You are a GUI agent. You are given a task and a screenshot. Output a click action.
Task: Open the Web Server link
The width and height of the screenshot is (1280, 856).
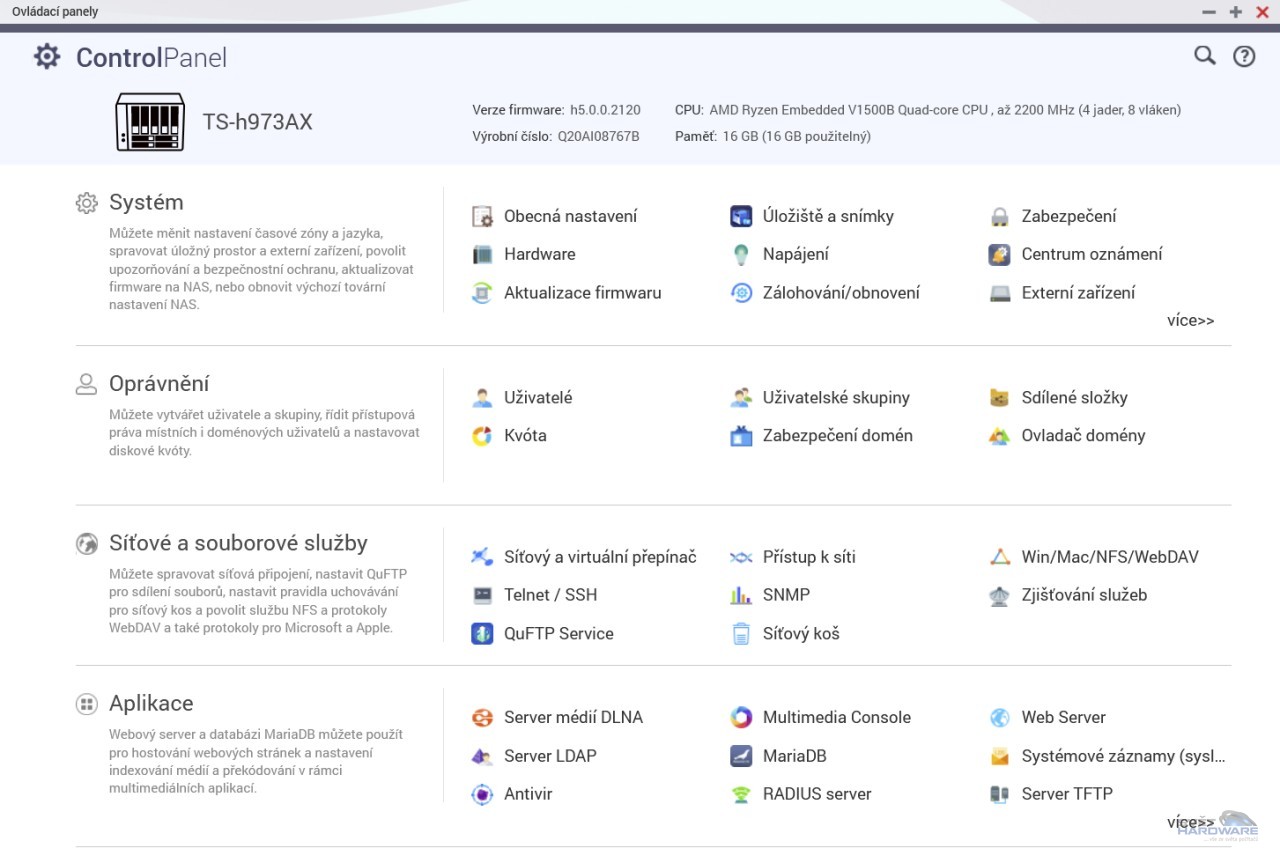[1063, 717]
